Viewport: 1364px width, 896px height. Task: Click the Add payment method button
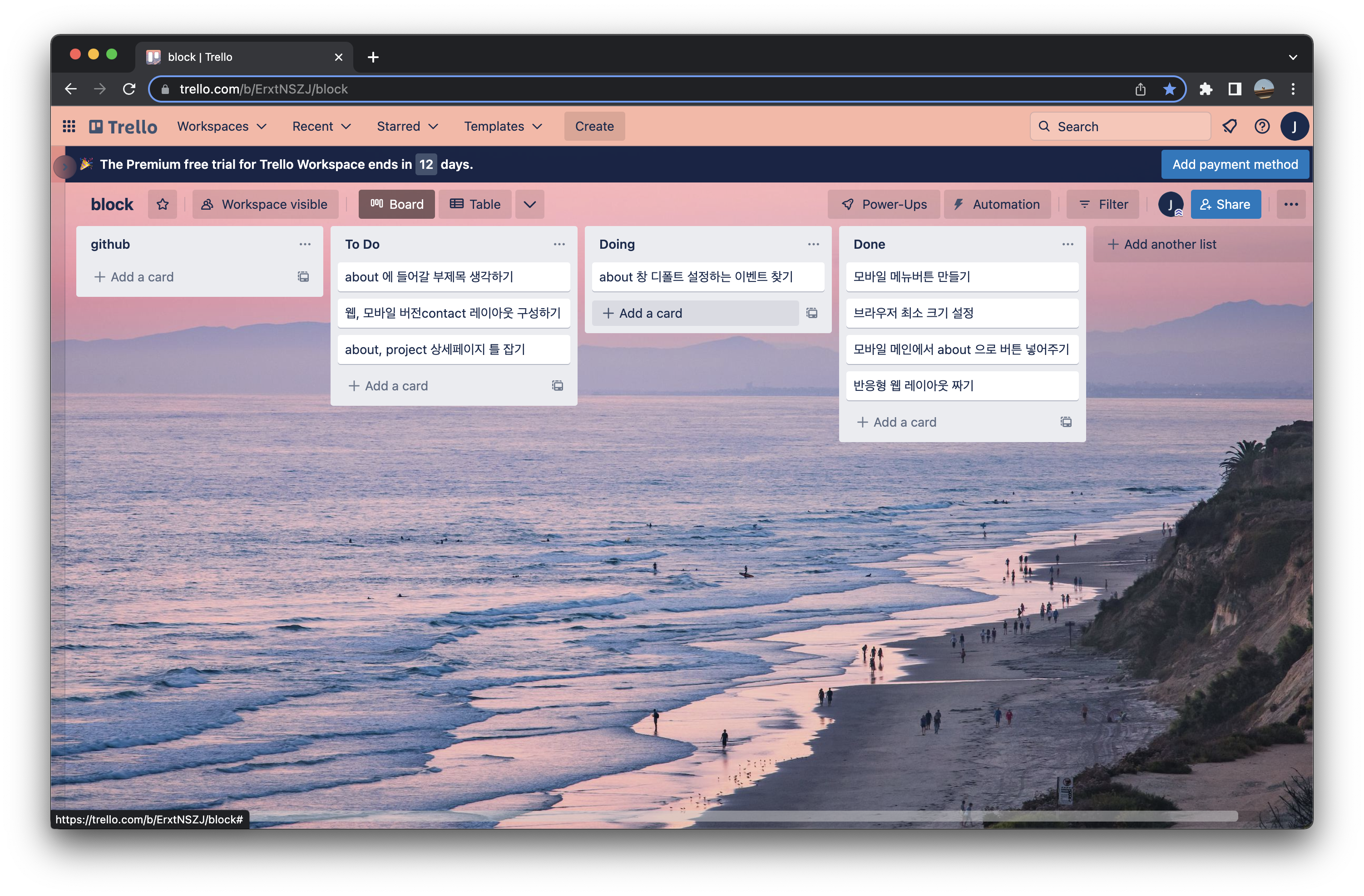[x=1235, y=164]
